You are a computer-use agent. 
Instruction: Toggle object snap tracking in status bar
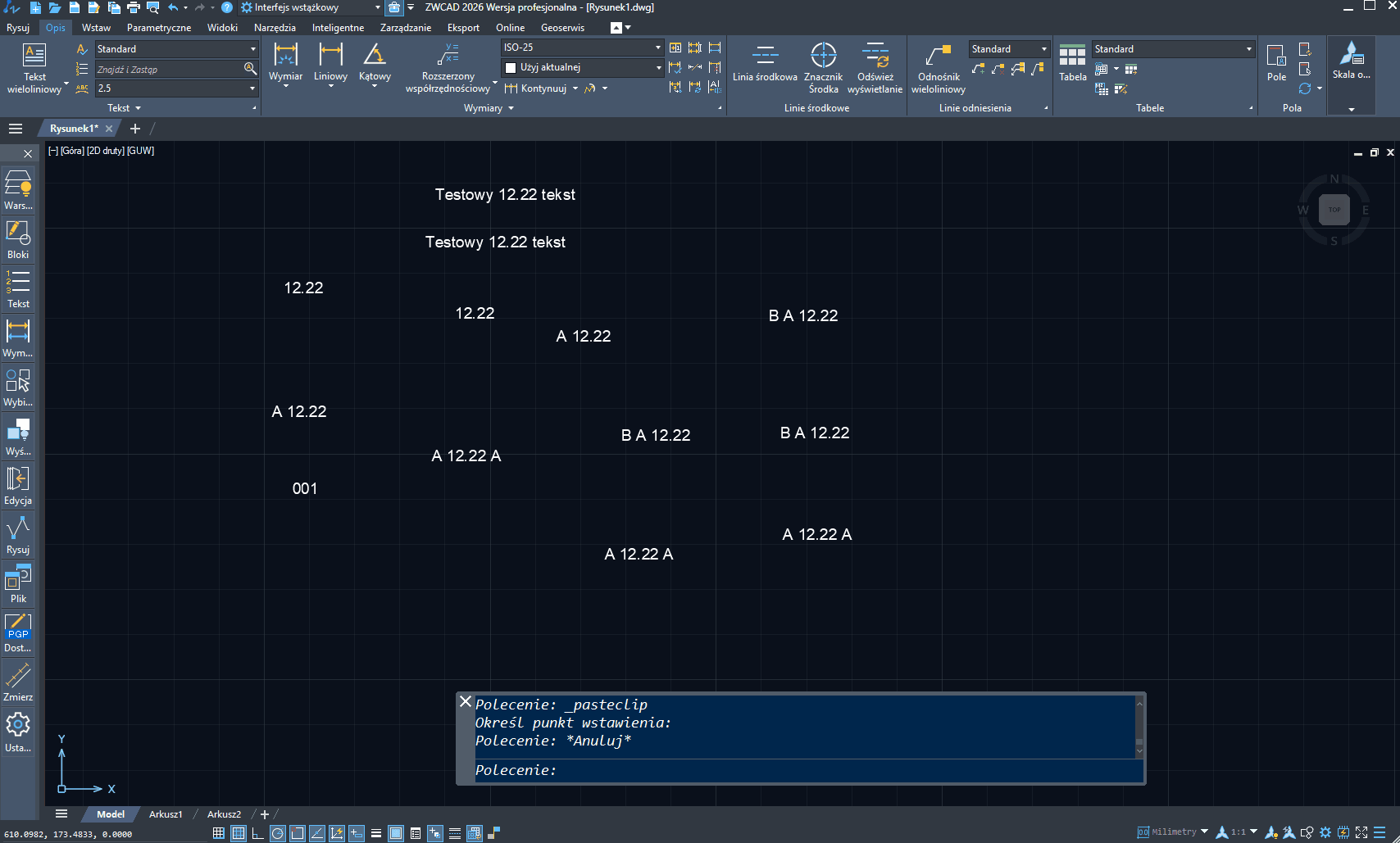[x=317, y=833]
